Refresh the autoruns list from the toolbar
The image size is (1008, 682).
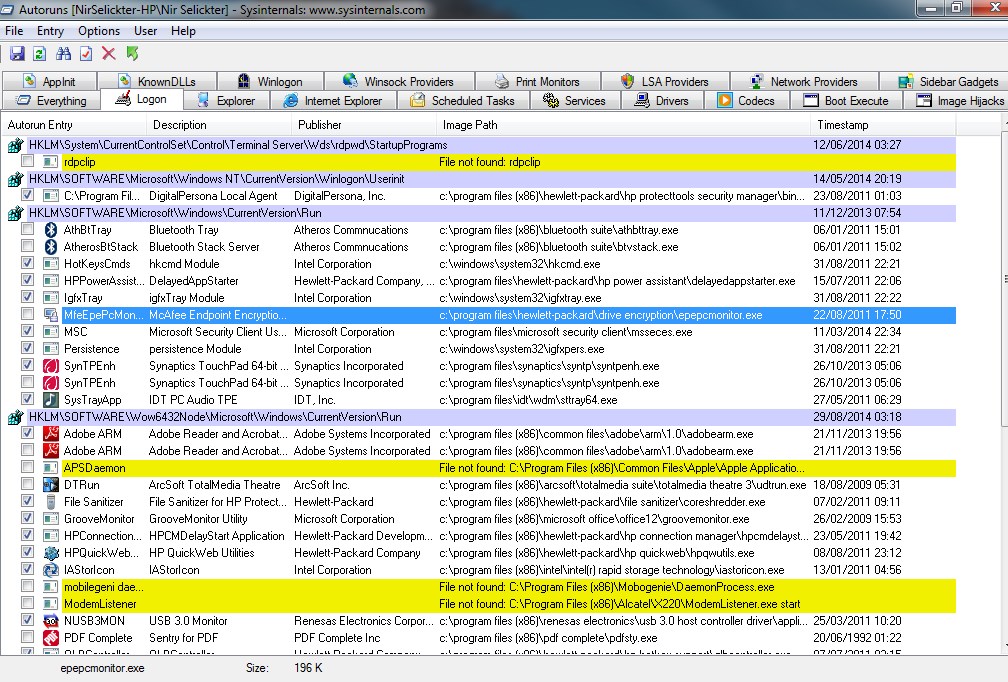[x=40, y=54]
